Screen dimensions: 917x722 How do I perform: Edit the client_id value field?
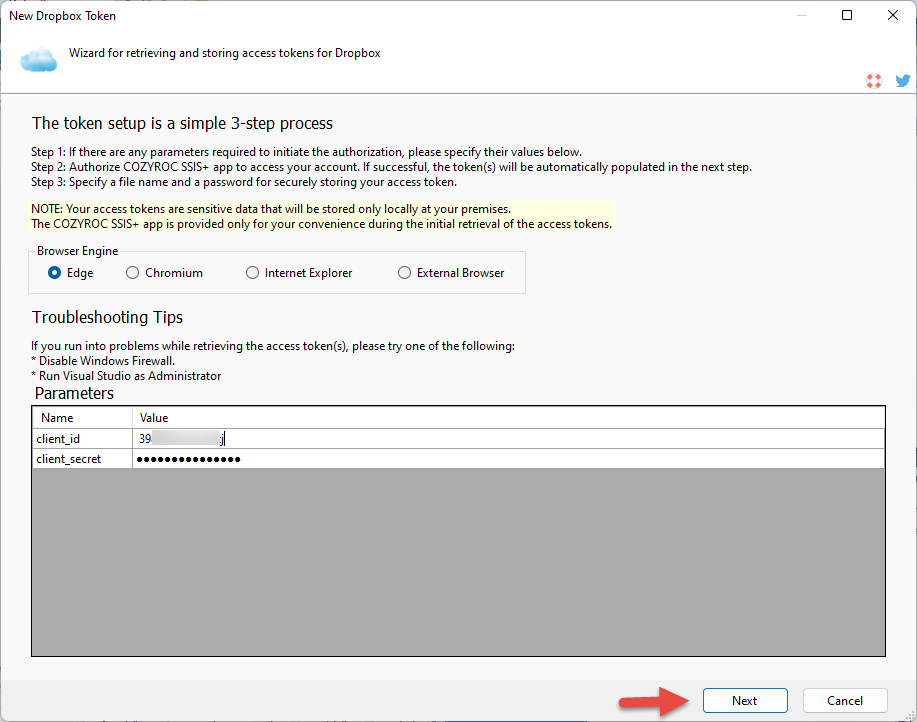tap(508, 438)
